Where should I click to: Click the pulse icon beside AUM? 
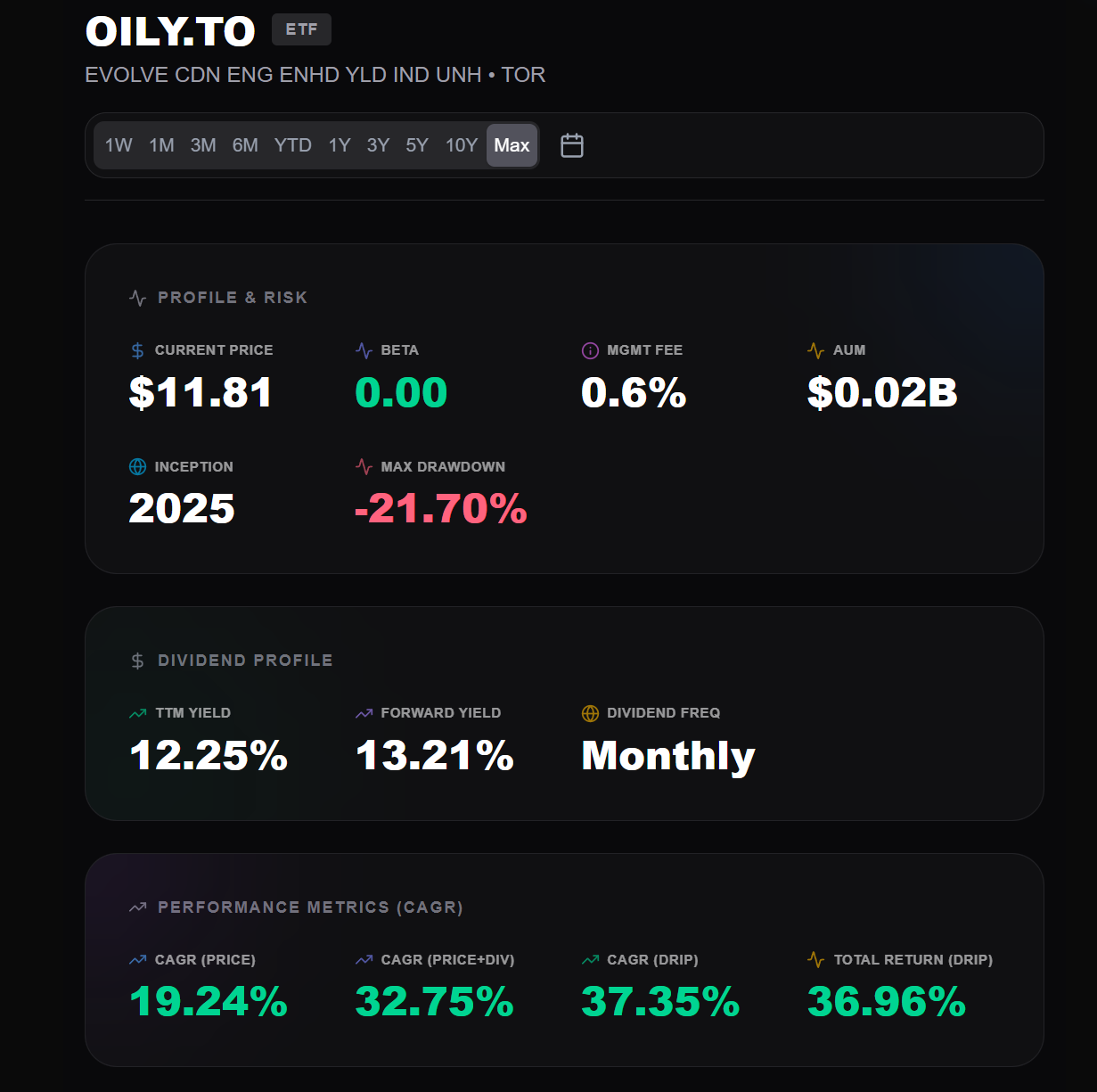[815, 350]
